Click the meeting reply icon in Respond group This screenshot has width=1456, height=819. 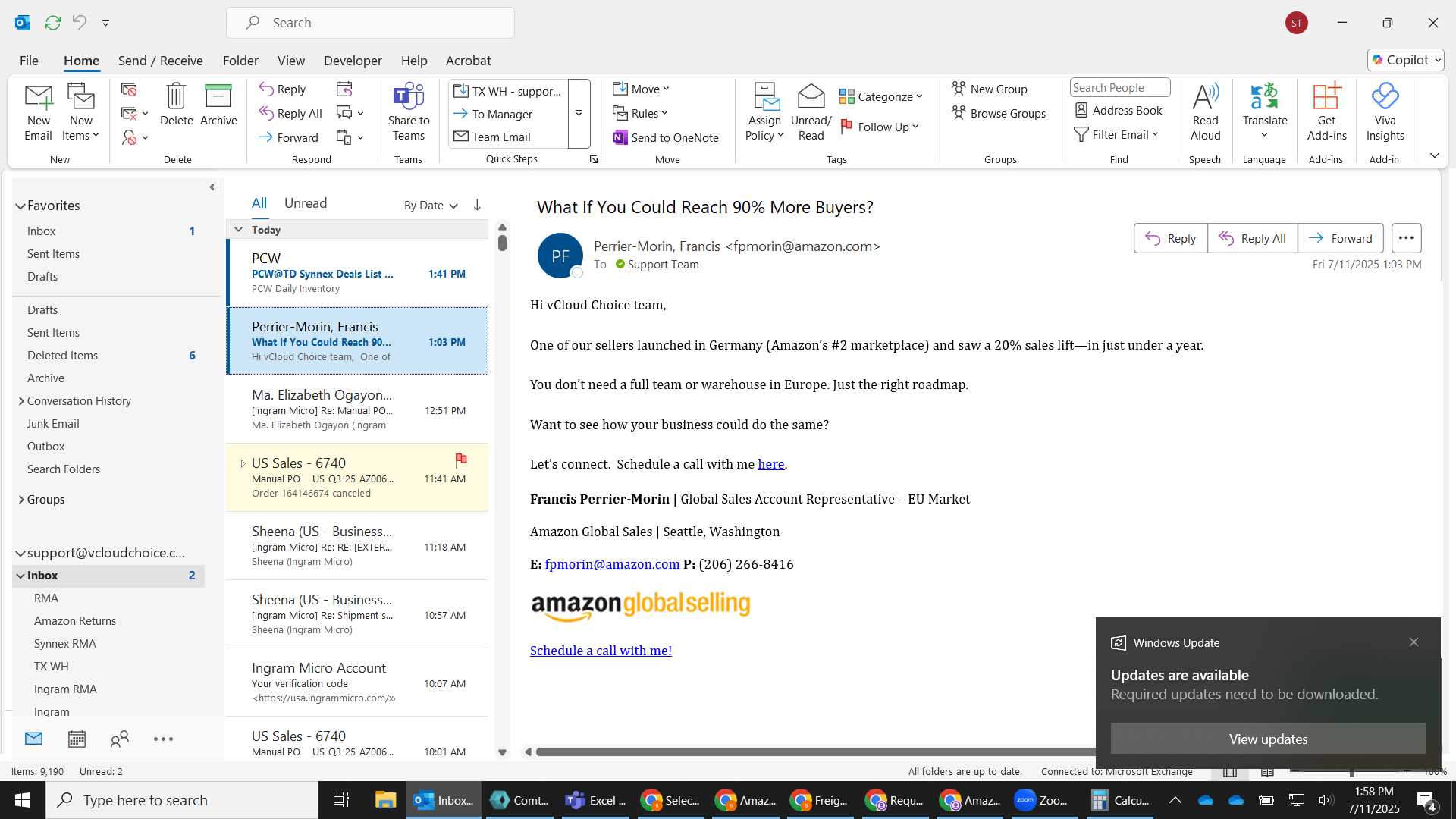point(344,89)
